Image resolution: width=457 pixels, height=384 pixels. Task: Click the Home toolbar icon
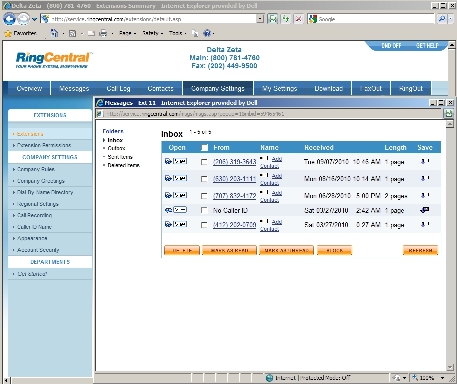pos(54,33)
